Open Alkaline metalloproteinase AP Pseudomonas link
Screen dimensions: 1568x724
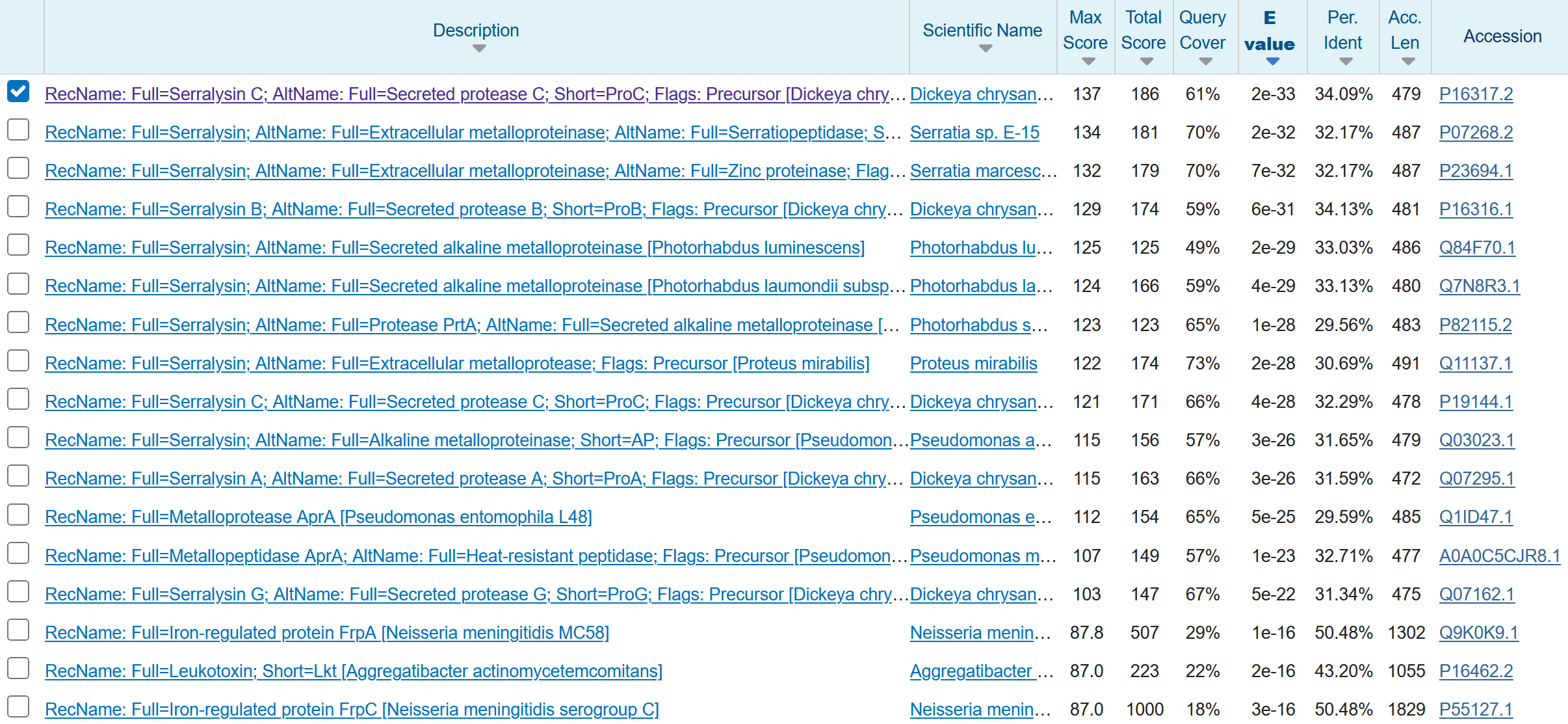pyautogui.click(x=476, y=440)
